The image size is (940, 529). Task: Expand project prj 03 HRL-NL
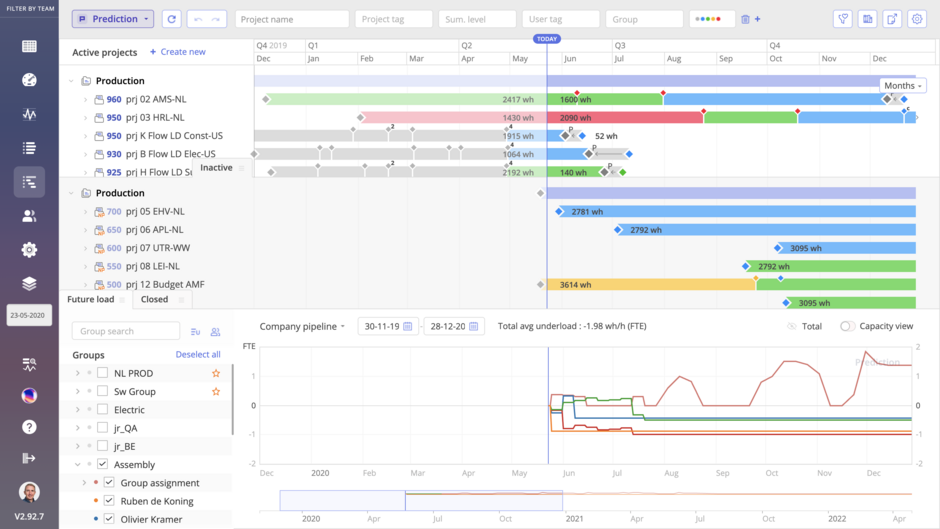click(85, 118)
